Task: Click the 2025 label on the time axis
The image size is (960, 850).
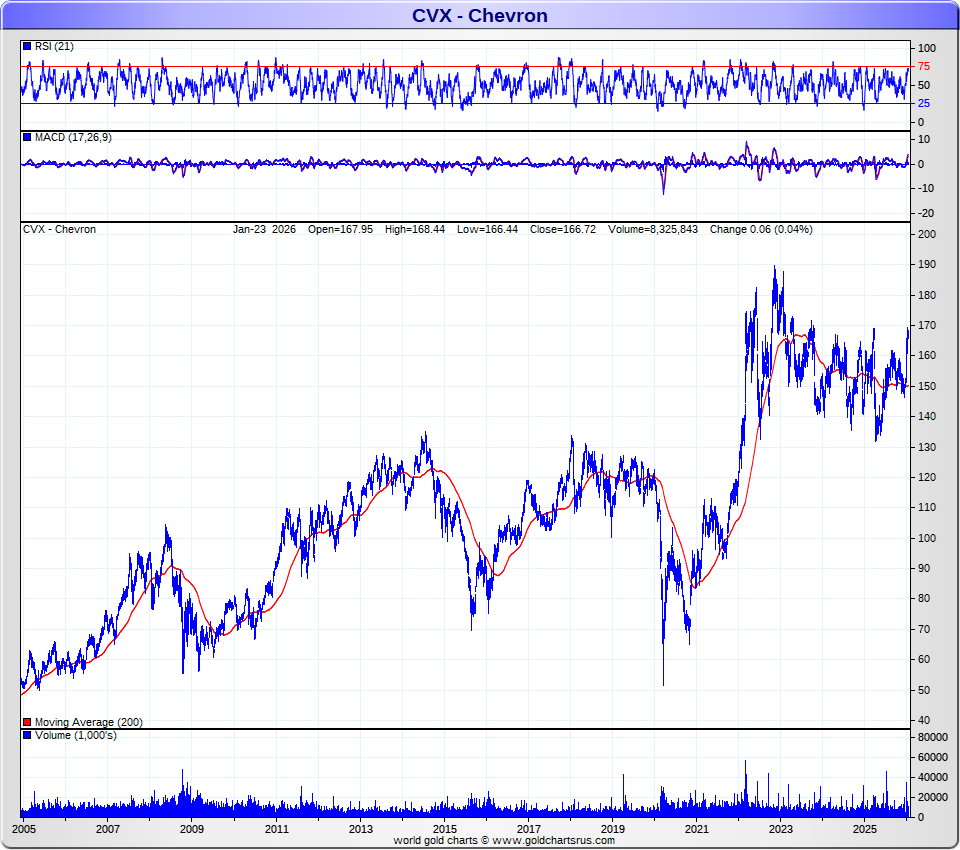Action: click(x=865, y=829)
